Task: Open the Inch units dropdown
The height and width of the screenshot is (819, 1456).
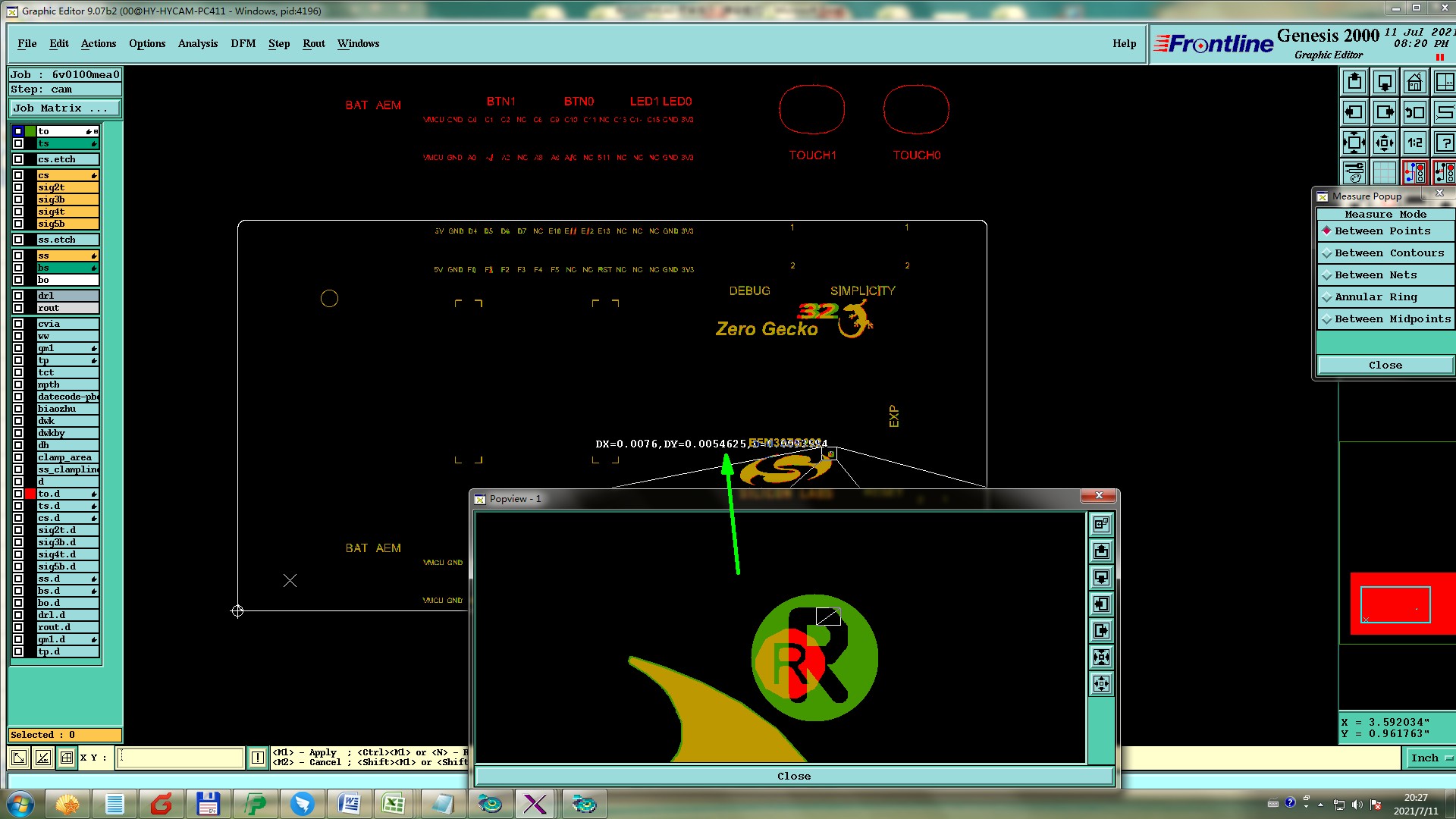Action: (1430, 758)
